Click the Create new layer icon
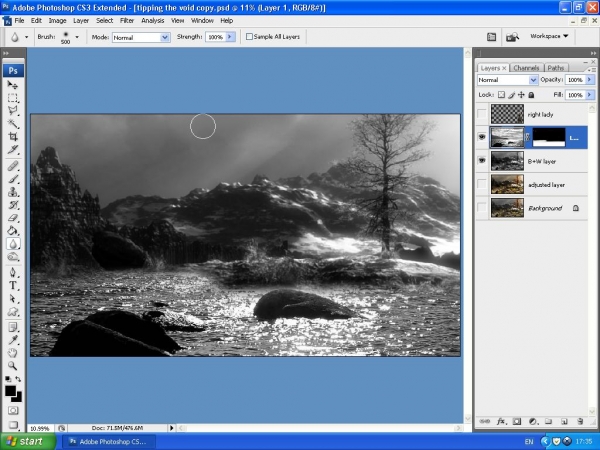 (x=564, y=421)
